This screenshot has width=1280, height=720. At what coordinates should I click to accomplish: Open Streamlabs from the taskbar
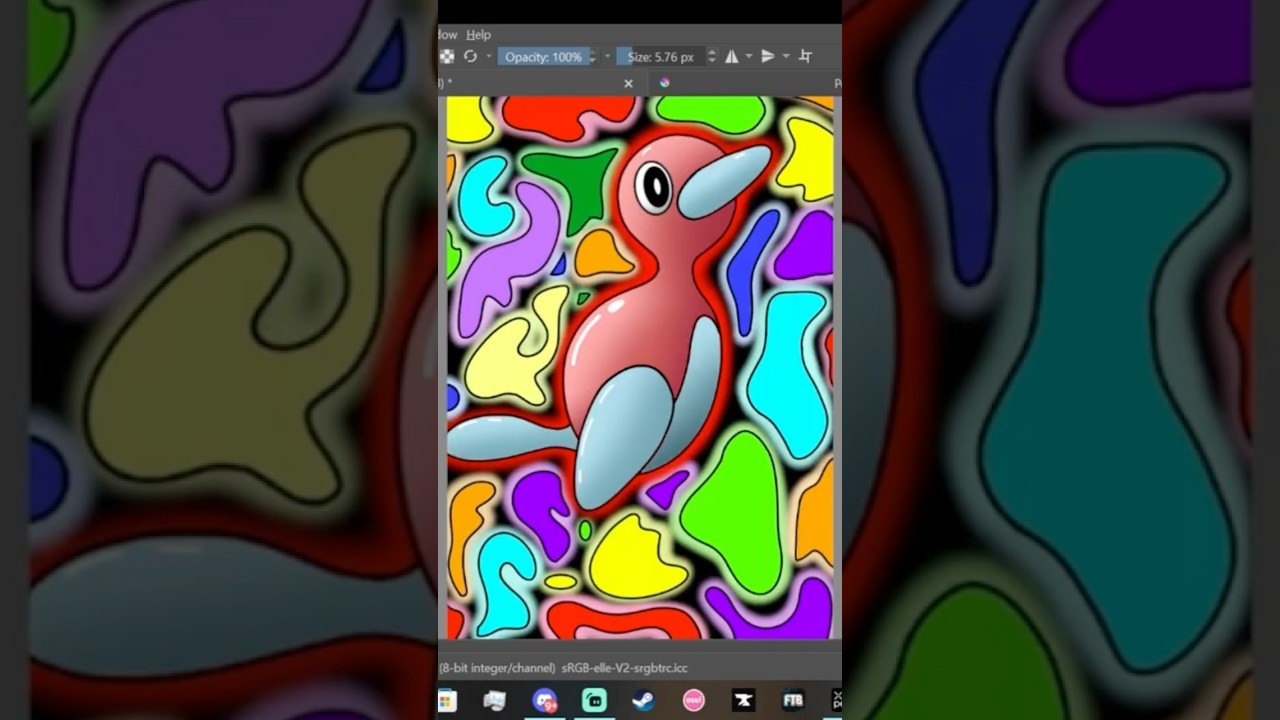(x=594, y=701)
